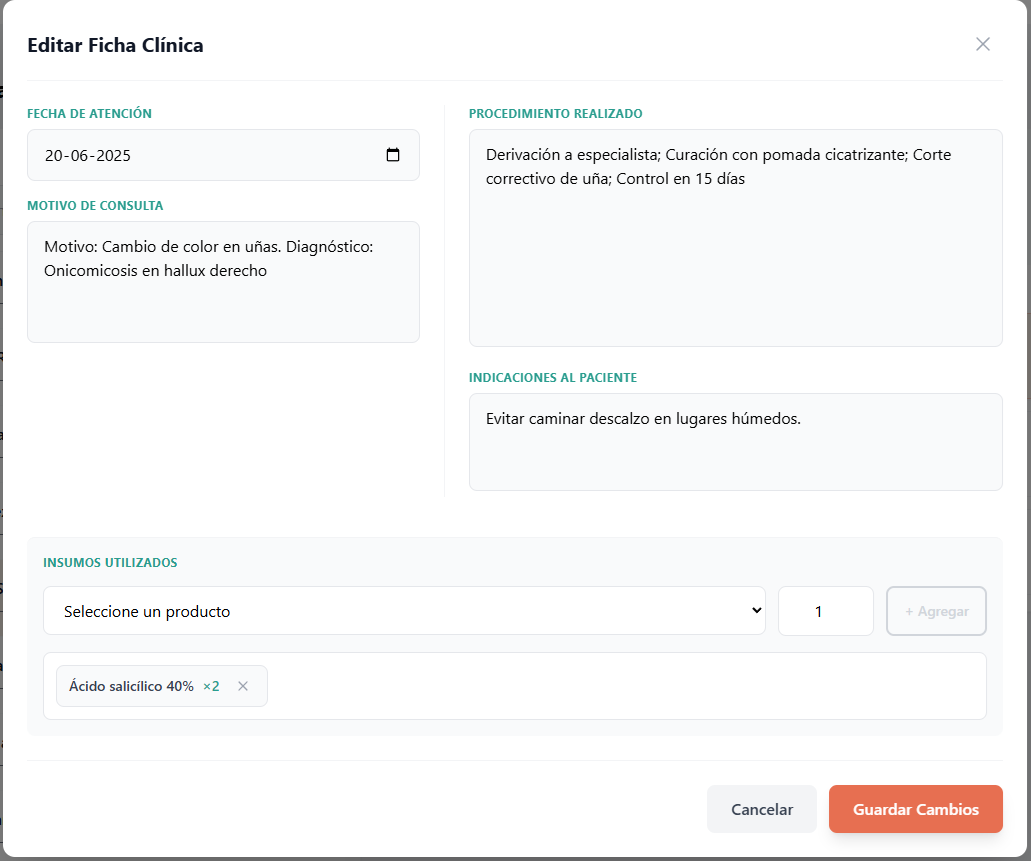Screen dimensions: 1031x861
Task: Click the Indicaciones al Paciente label
Action: (552, 378)
